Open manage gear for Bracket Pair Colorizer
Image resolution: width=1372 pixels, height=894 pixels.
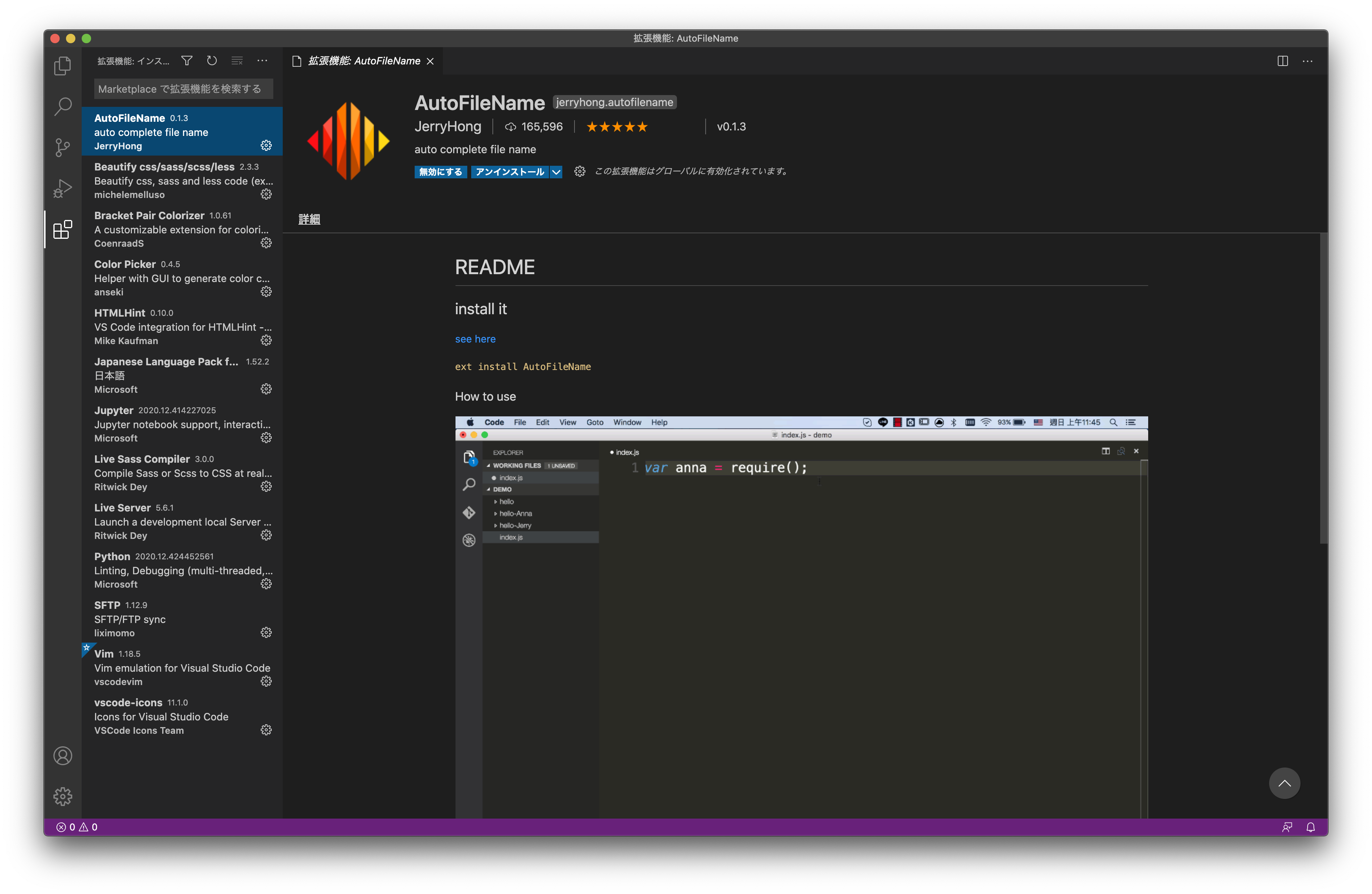(x=266, y=243)
